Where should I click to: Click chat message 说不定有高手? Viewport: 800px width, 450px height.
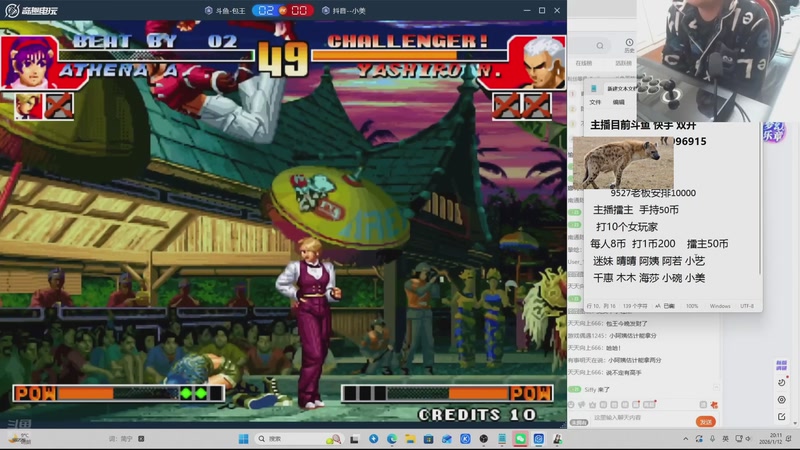[624, 372]
